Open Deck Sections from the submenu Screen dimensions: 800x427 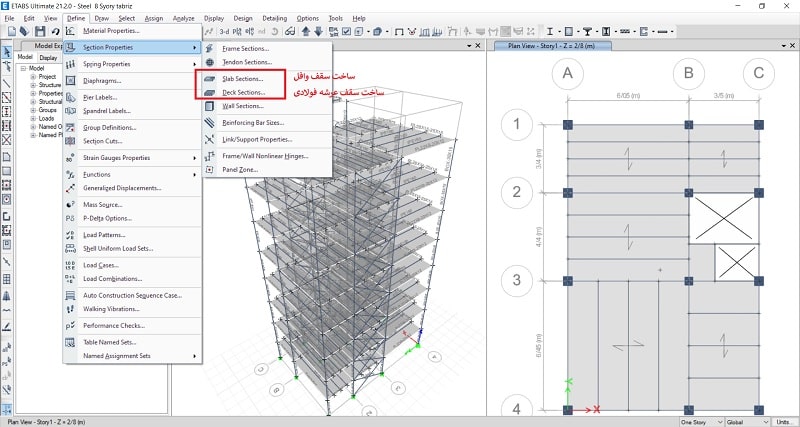point(243,91)
